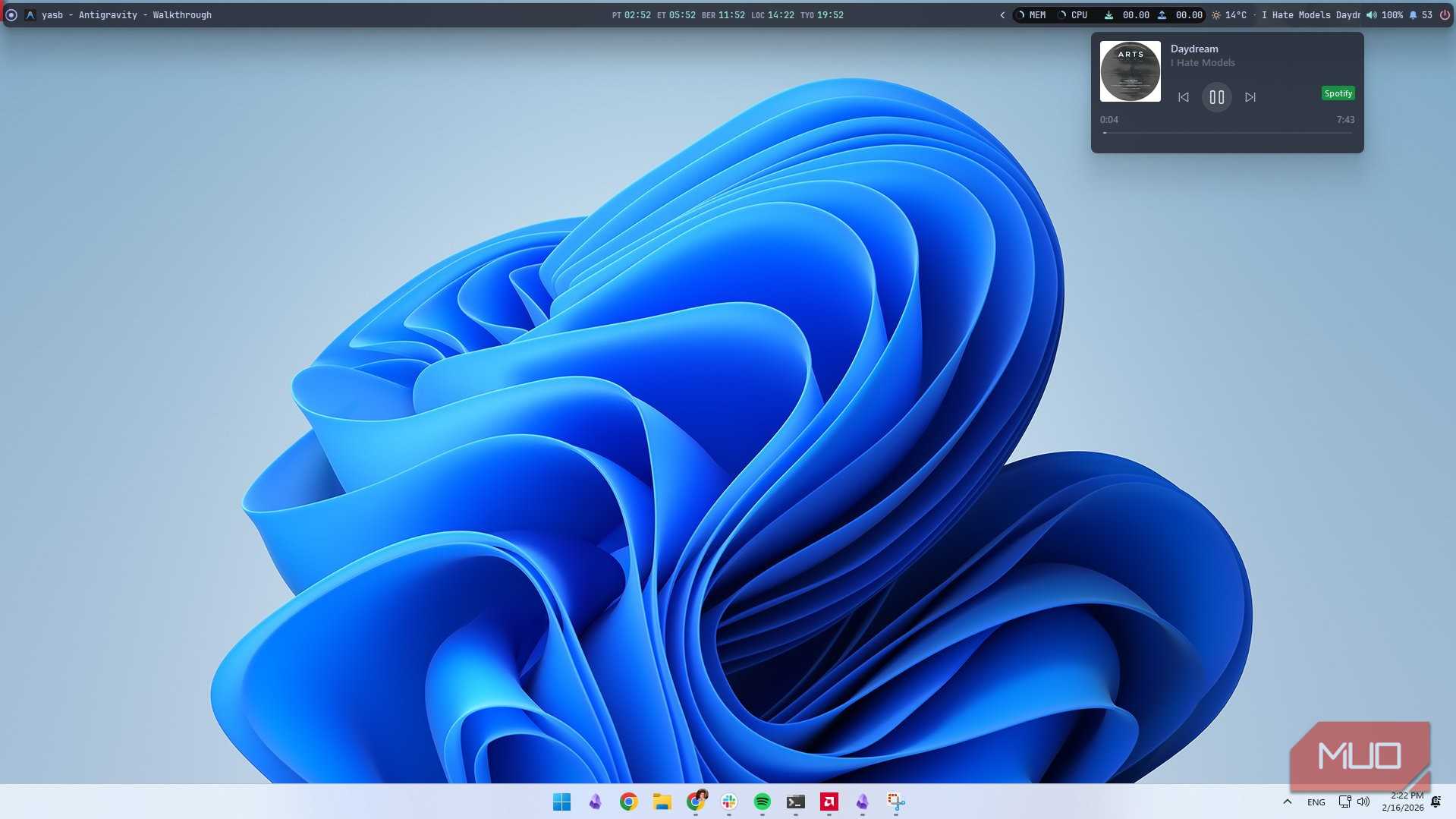
Task: Collapse widgets with the left chevron arrow
Action: 1002,15
